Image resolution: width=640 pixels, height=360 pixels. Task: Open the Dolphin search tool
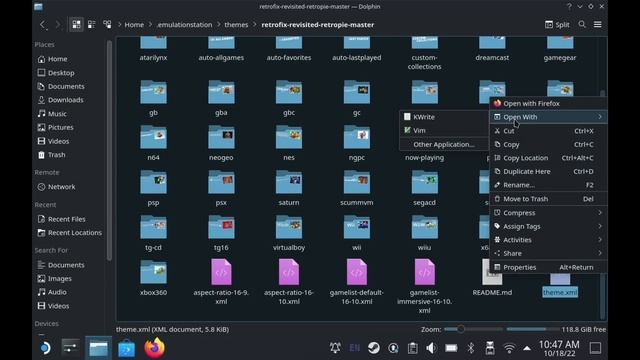[x=582, y=24]
